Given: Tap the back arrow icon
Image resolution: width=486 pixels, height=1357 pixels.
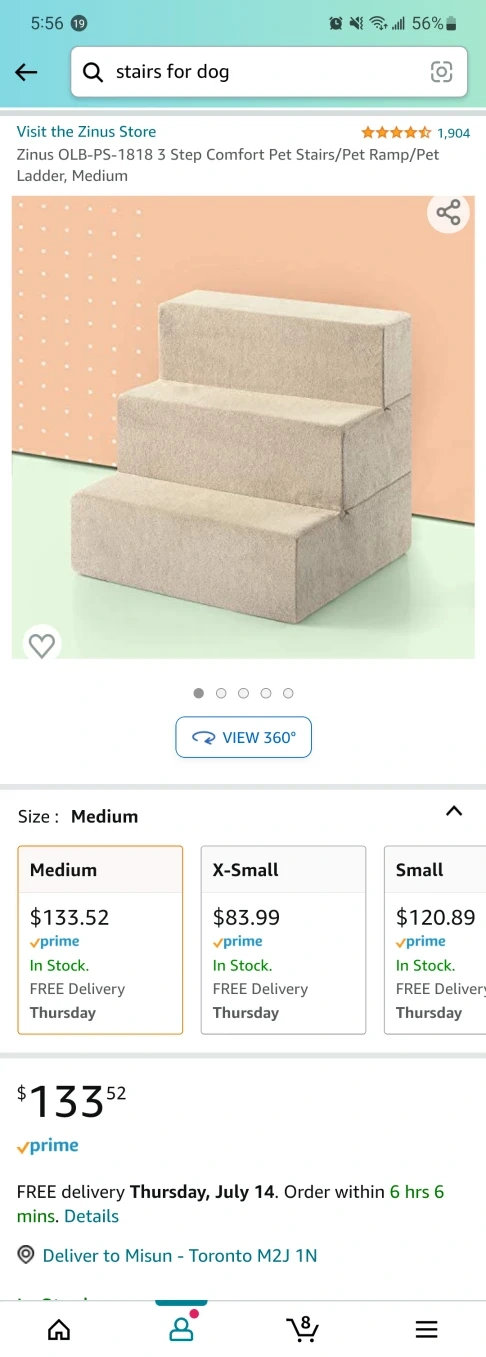Looking at the screenshot, I should (26, 72).
